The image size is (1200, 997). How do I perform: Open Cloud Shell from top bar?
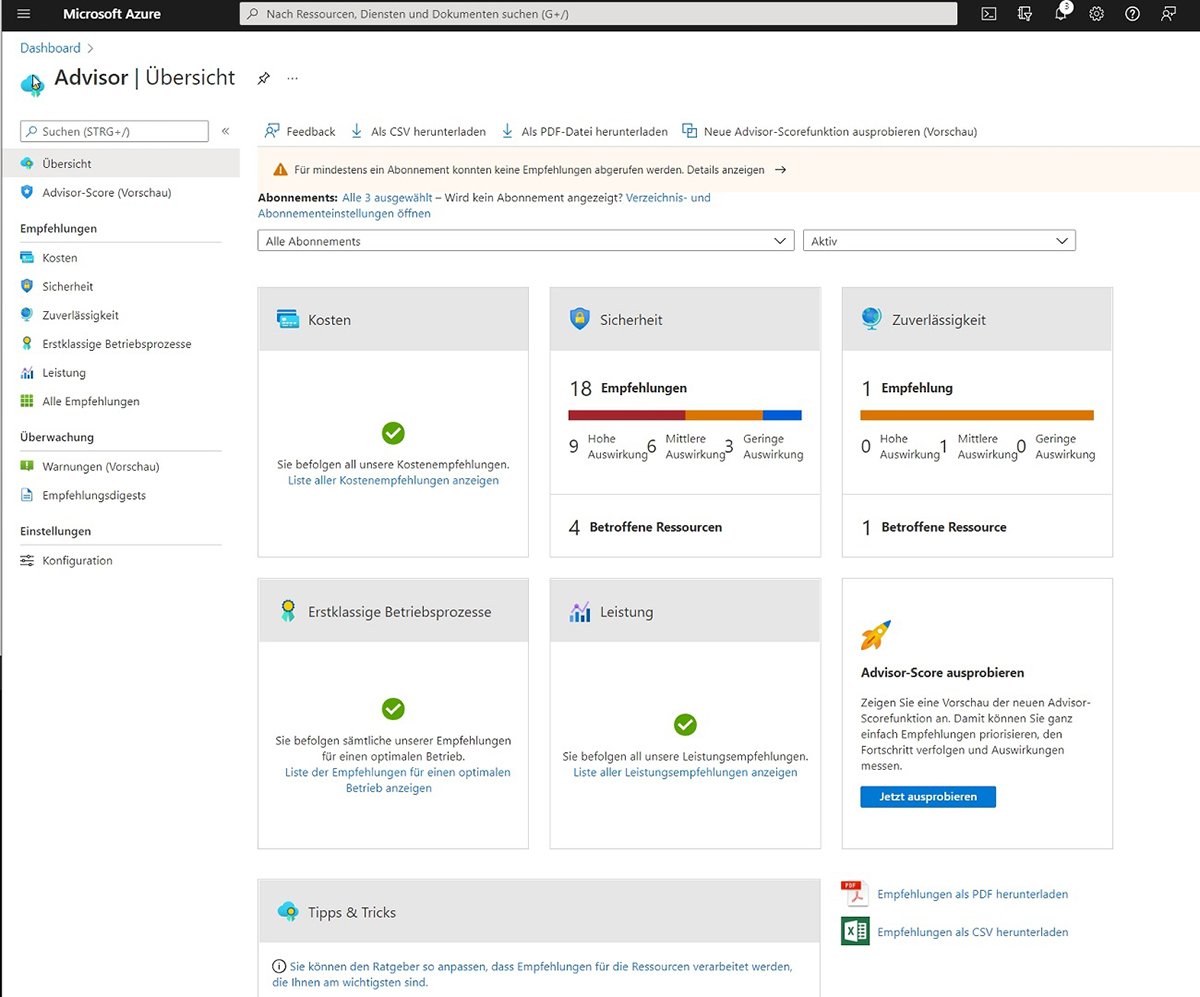[988, 14]
